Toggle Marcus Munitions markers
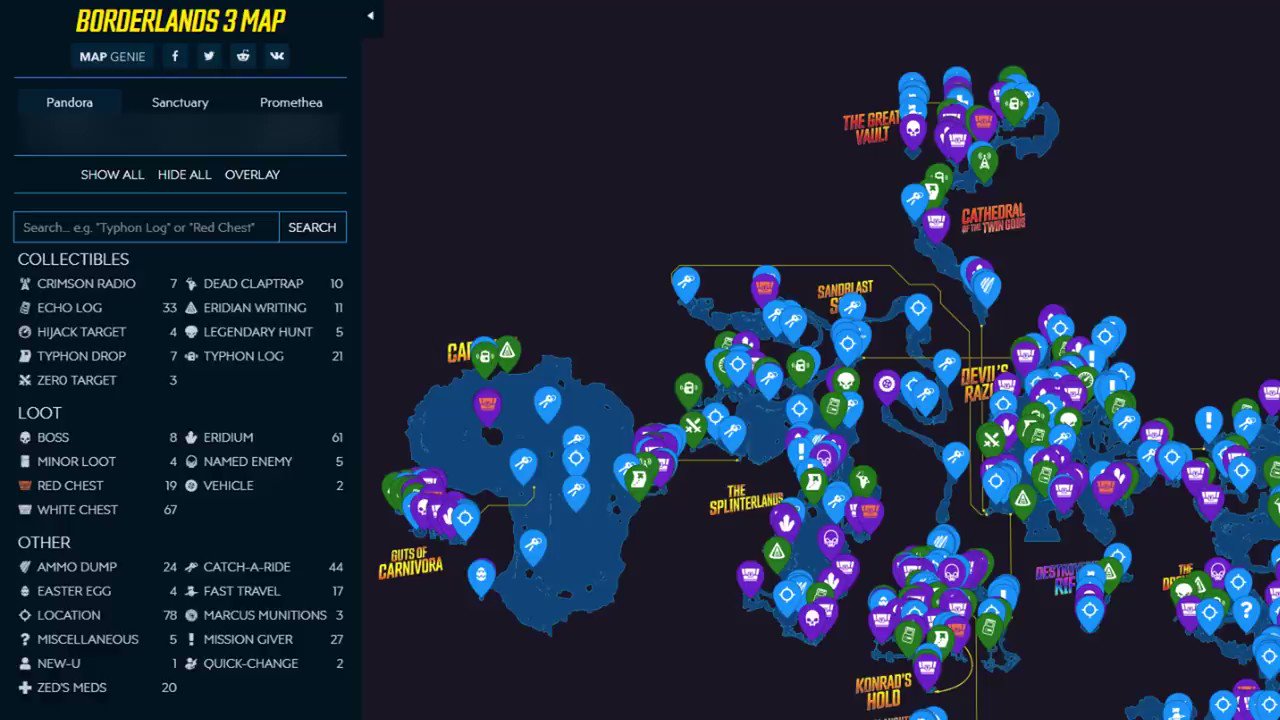The image size is (1280, 720). 264,615
